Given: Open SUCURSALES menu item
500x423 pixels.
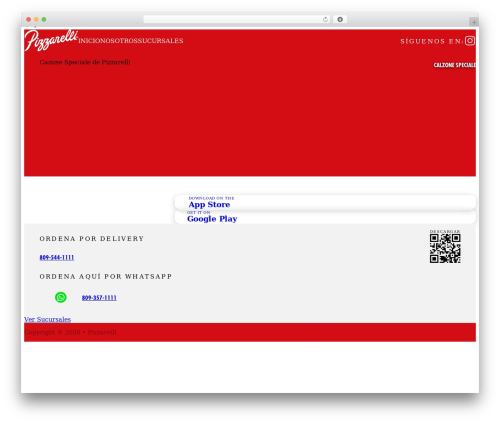Looking at the screenshot, I should 161,41.
